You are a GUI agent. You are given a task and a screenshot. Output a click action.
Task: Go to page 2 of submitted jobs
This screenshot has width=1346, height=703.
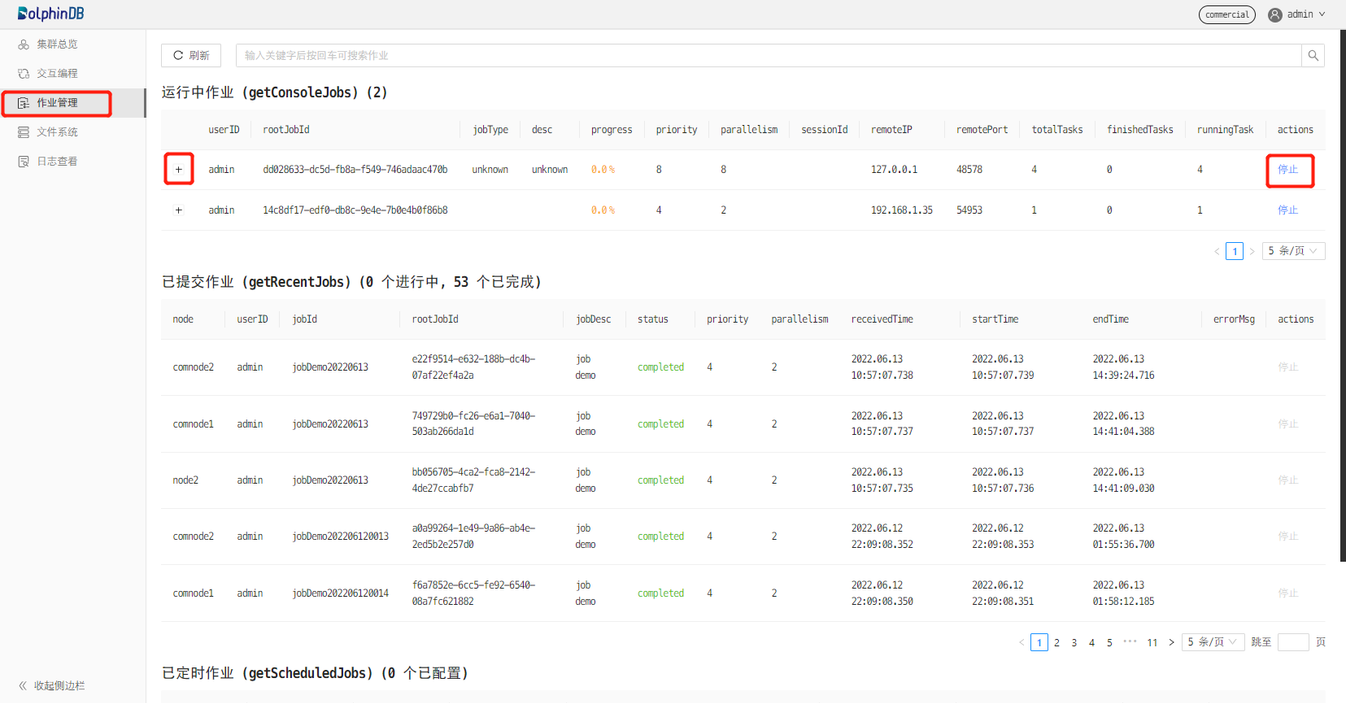coord(1057,643)
